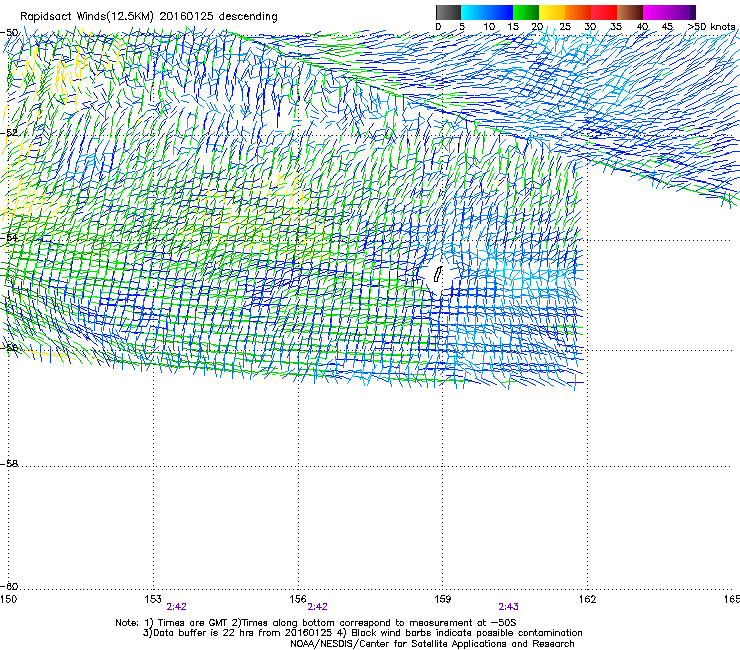Click the '45' legend tick label
Screen dimensions: 740x650
pos(667,27)
